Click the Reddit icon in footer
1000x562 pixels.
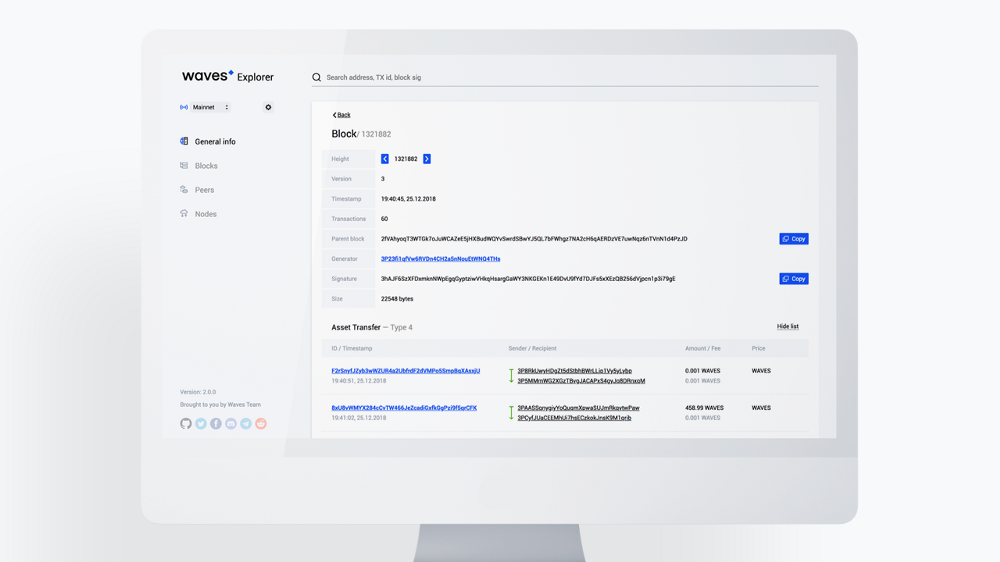[261, 424]
